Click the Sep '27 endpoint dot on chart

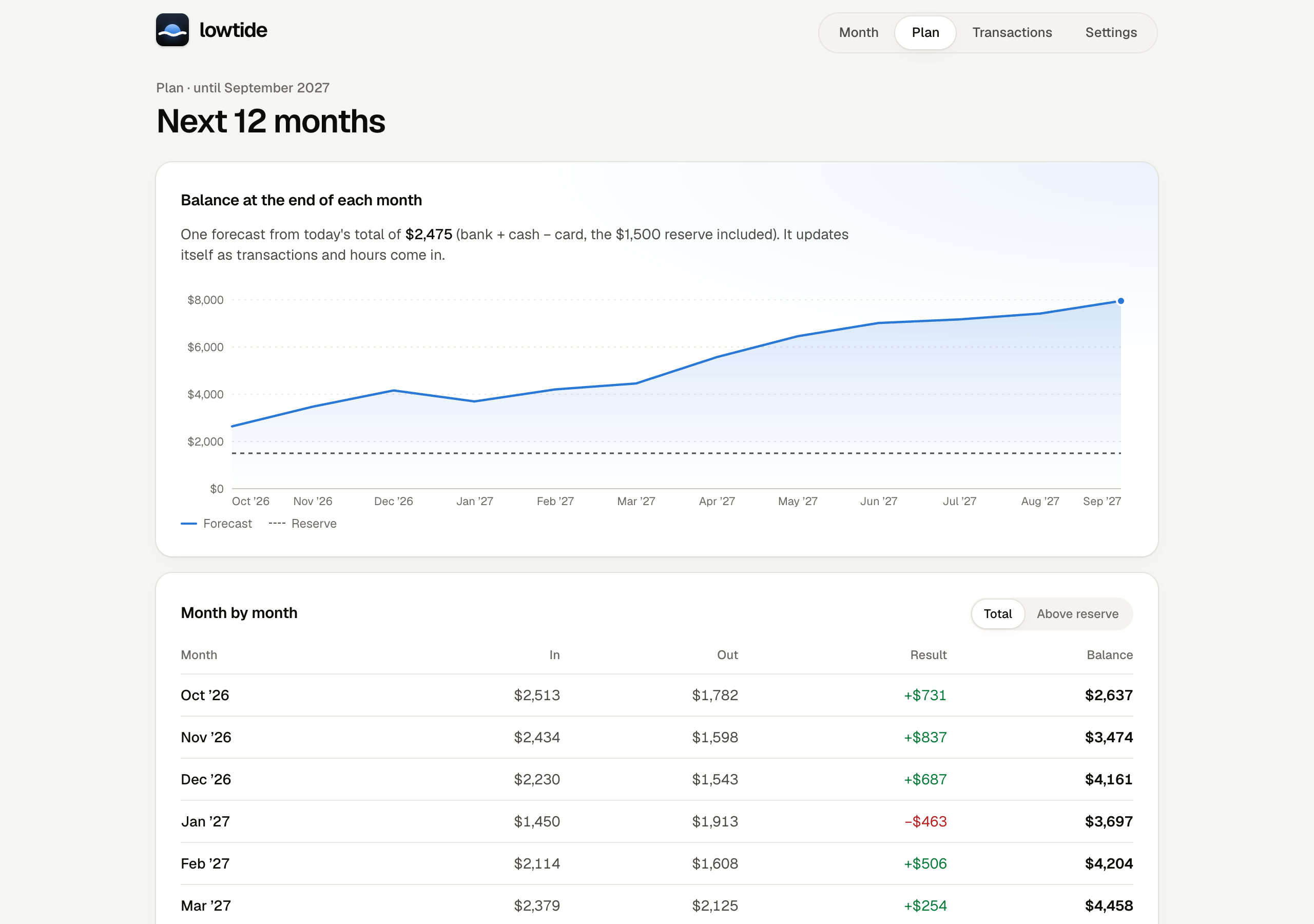point(1120,301)
